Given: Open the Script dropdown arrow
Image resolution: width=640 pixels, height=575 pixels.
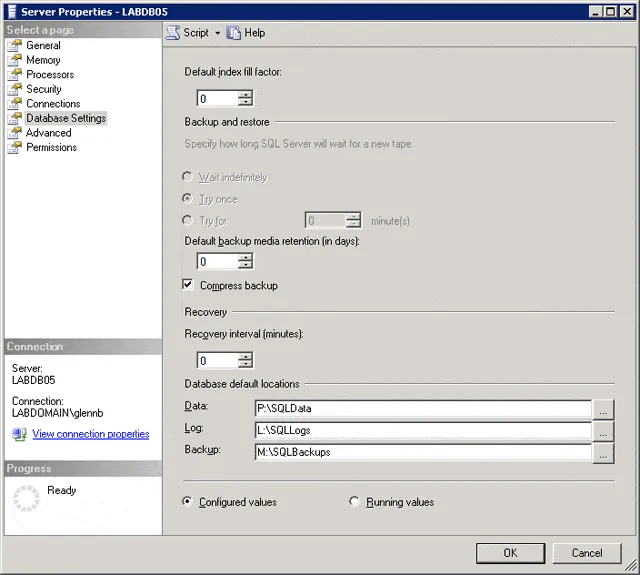Looking at the screenshot, I should click(x=217, y=33).
